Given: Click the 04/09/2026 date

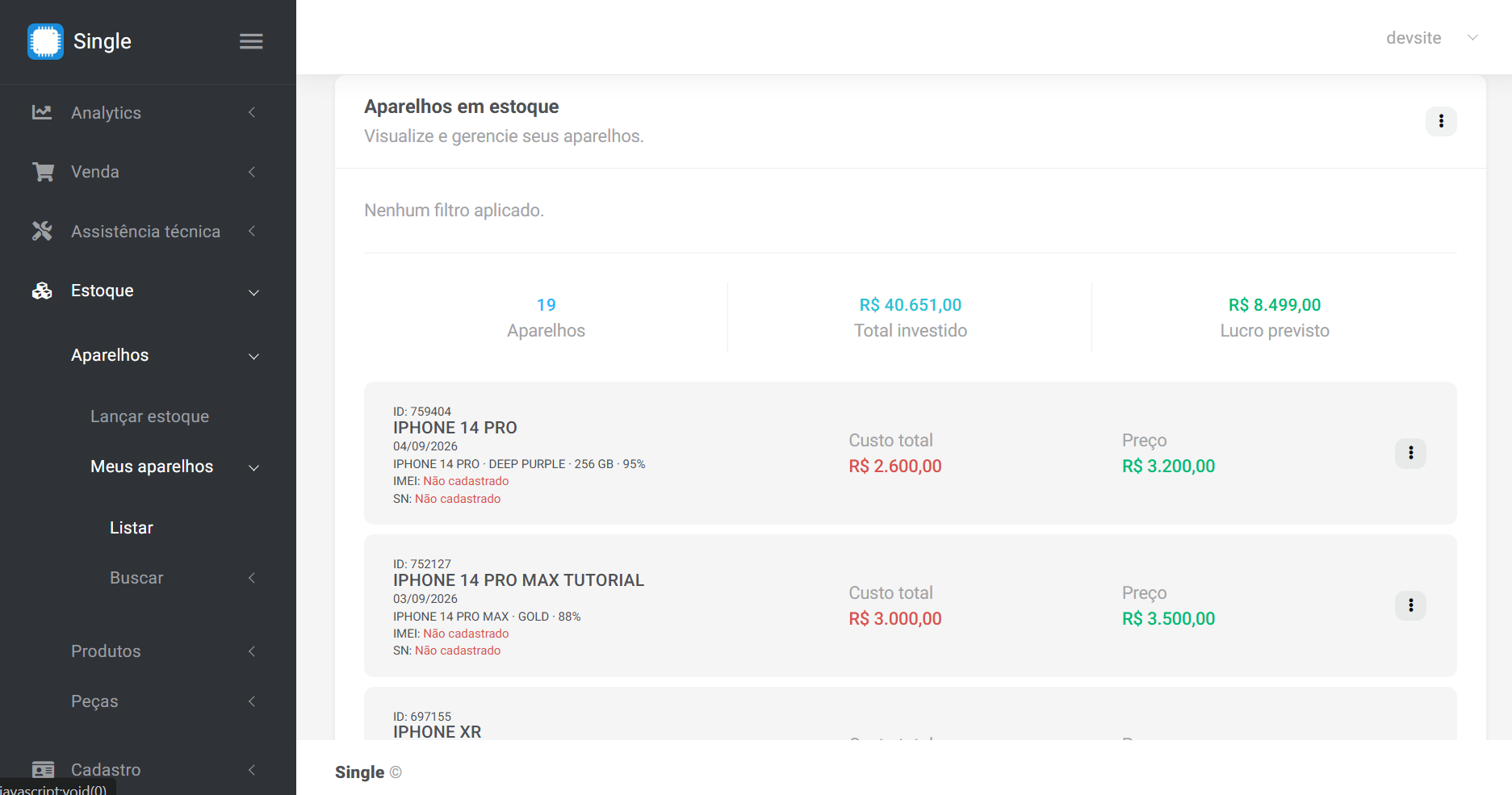Looking at the screenshot, I should [425, 446].
